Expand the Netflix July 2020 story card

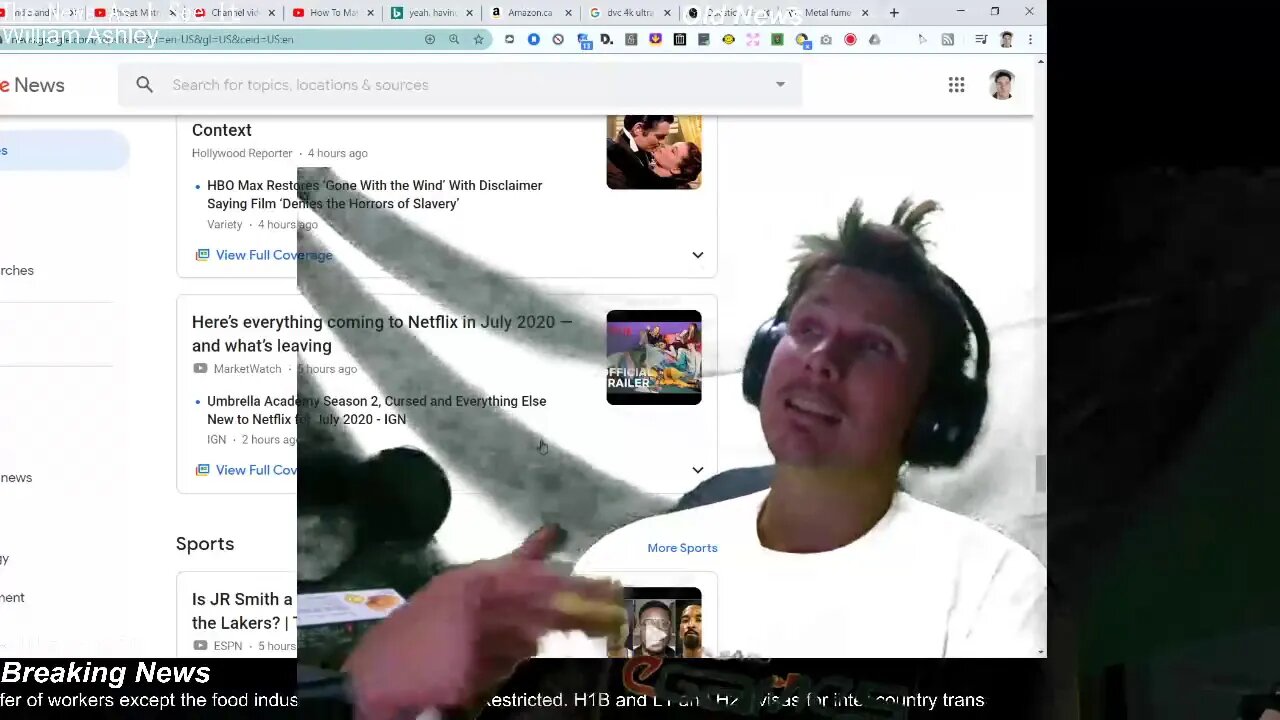[698, 470]
